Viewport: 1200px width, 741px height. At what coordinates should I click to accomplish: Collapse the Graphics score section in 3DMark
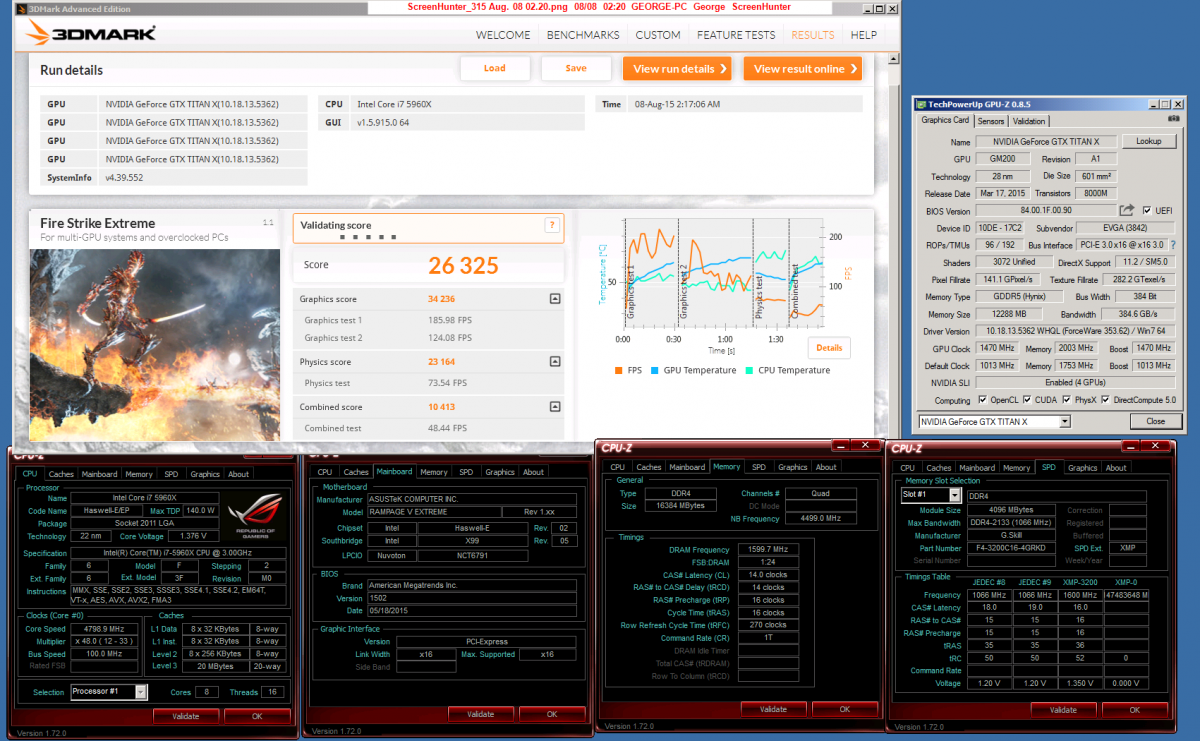coord(555,299)
